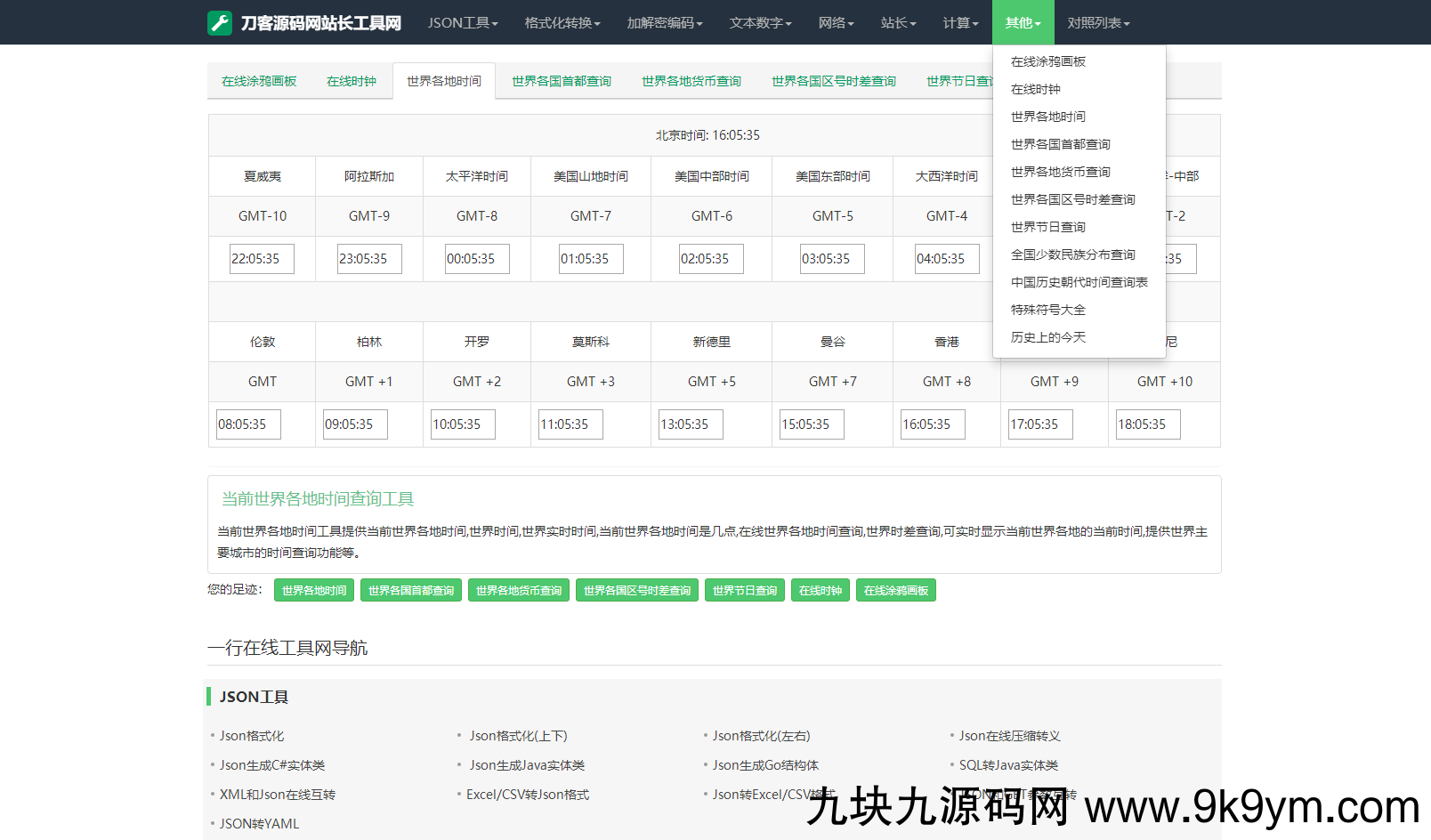This screenshot has width=1431, height=840.
Task: Click the Hawaii time input field
Action: 262,259
